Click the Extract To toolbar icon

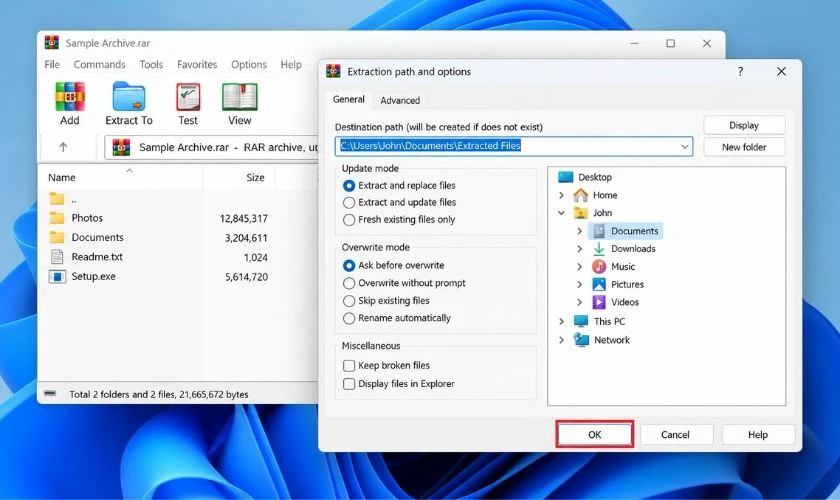coord(129,97)
